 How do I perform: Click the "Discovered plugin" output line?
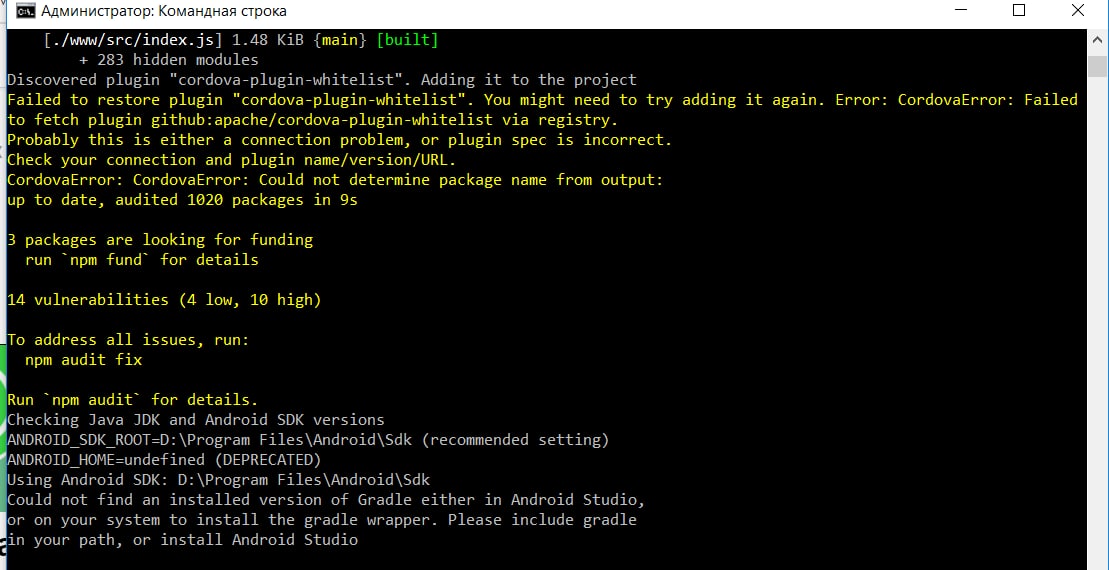(x=322, y=80)
